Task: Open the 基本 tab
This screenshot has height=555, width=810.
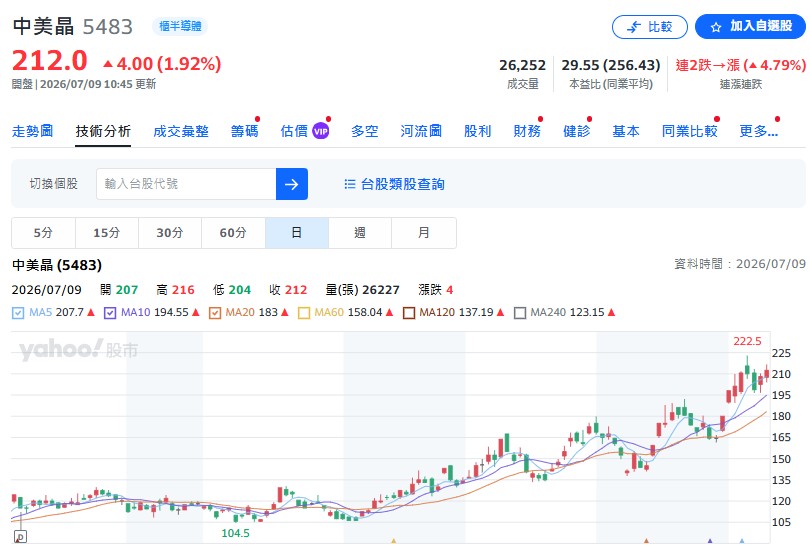Action: pos(626,131)
